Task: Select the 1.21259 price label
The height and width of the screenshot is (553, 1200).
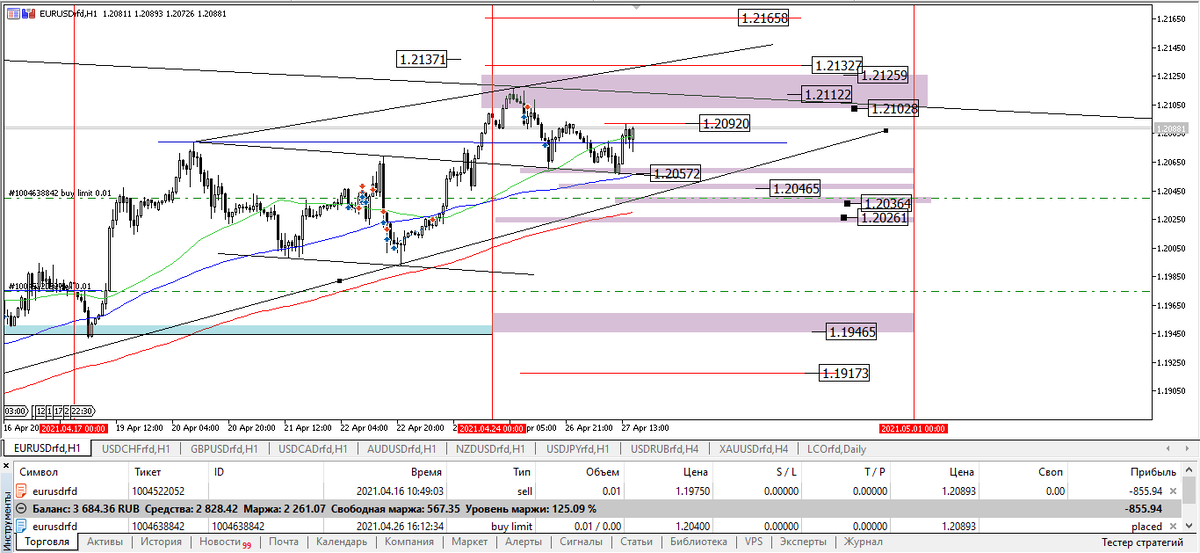Action: (883, 75)
